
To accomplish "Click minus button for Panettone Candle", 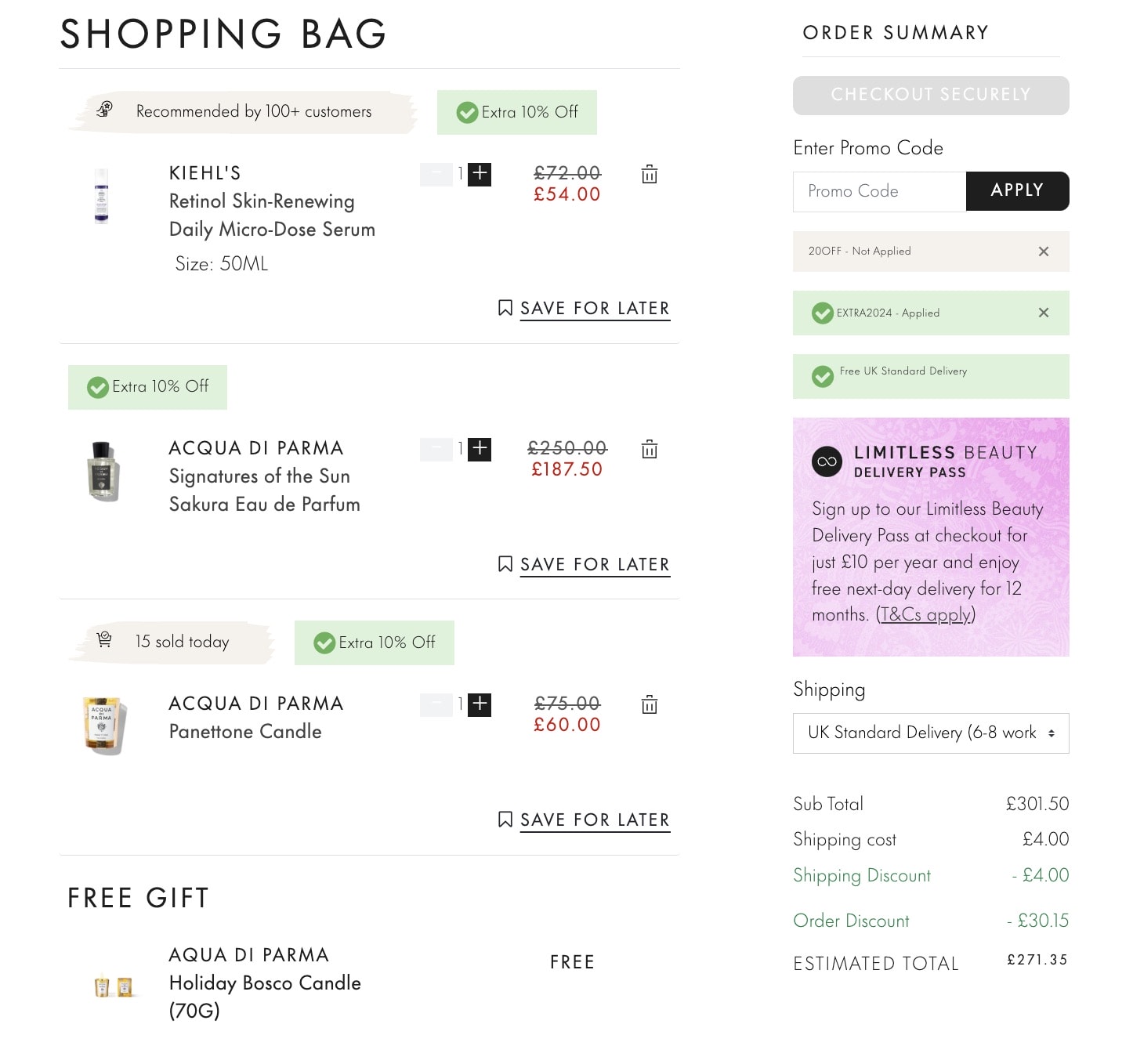I will point(436,704).
